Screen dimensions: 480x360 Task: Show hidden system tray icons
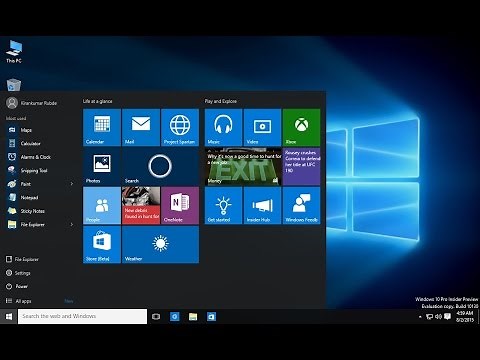pyautogui.click(x=420, y=317)
